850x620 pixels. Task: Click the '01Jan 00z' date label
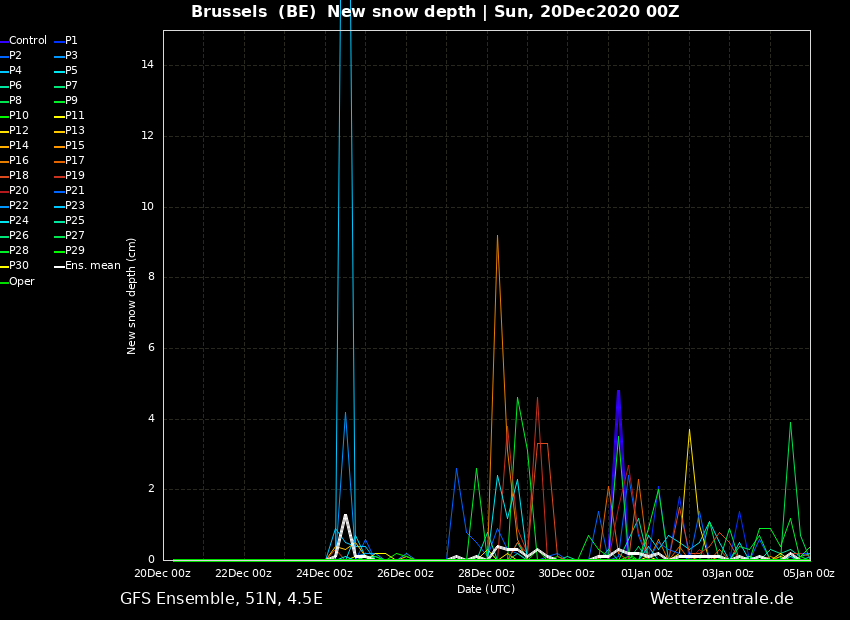[x=648, y=573]
